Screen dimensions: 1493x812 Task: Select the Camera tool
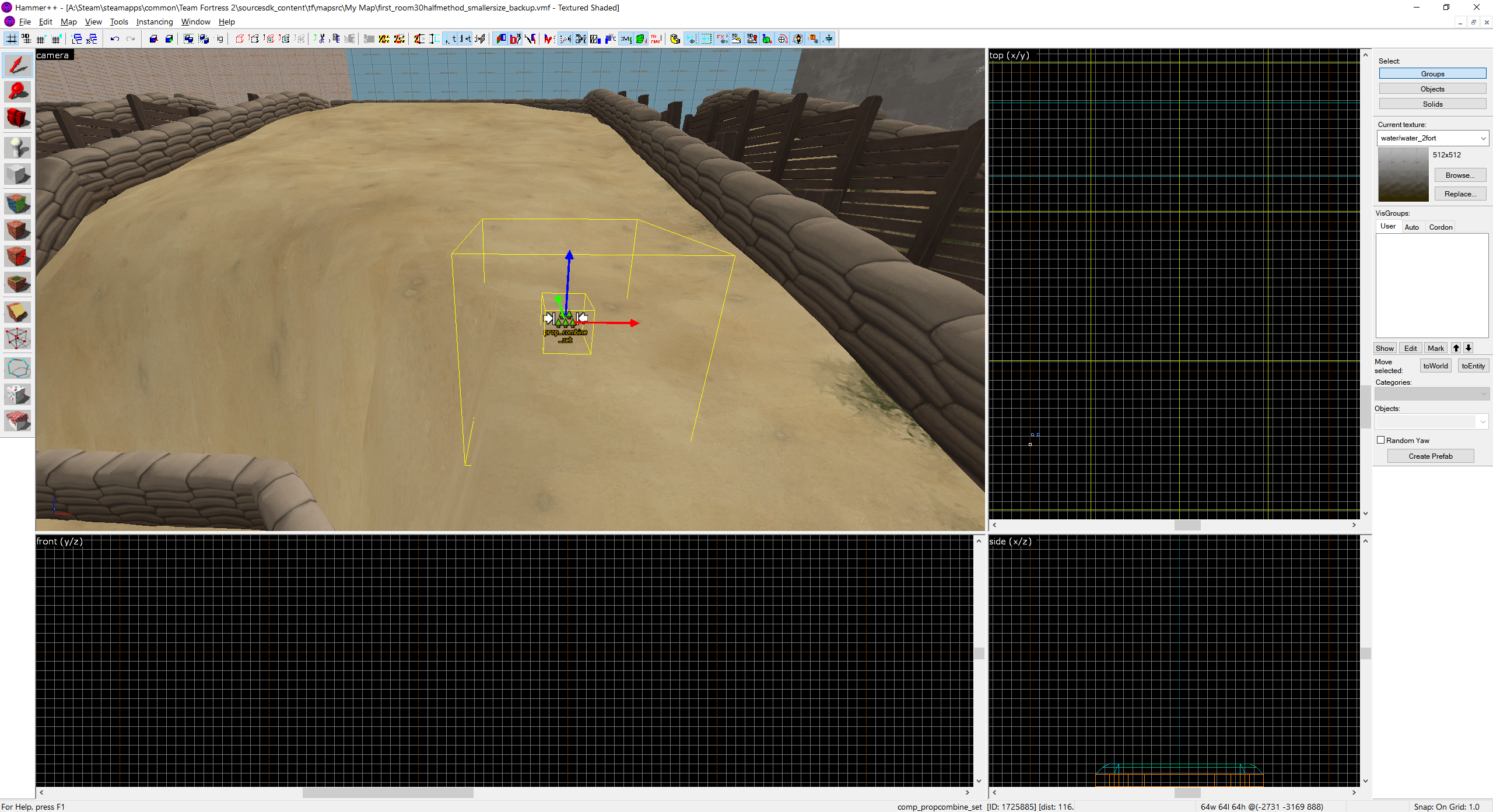point(17,118)
